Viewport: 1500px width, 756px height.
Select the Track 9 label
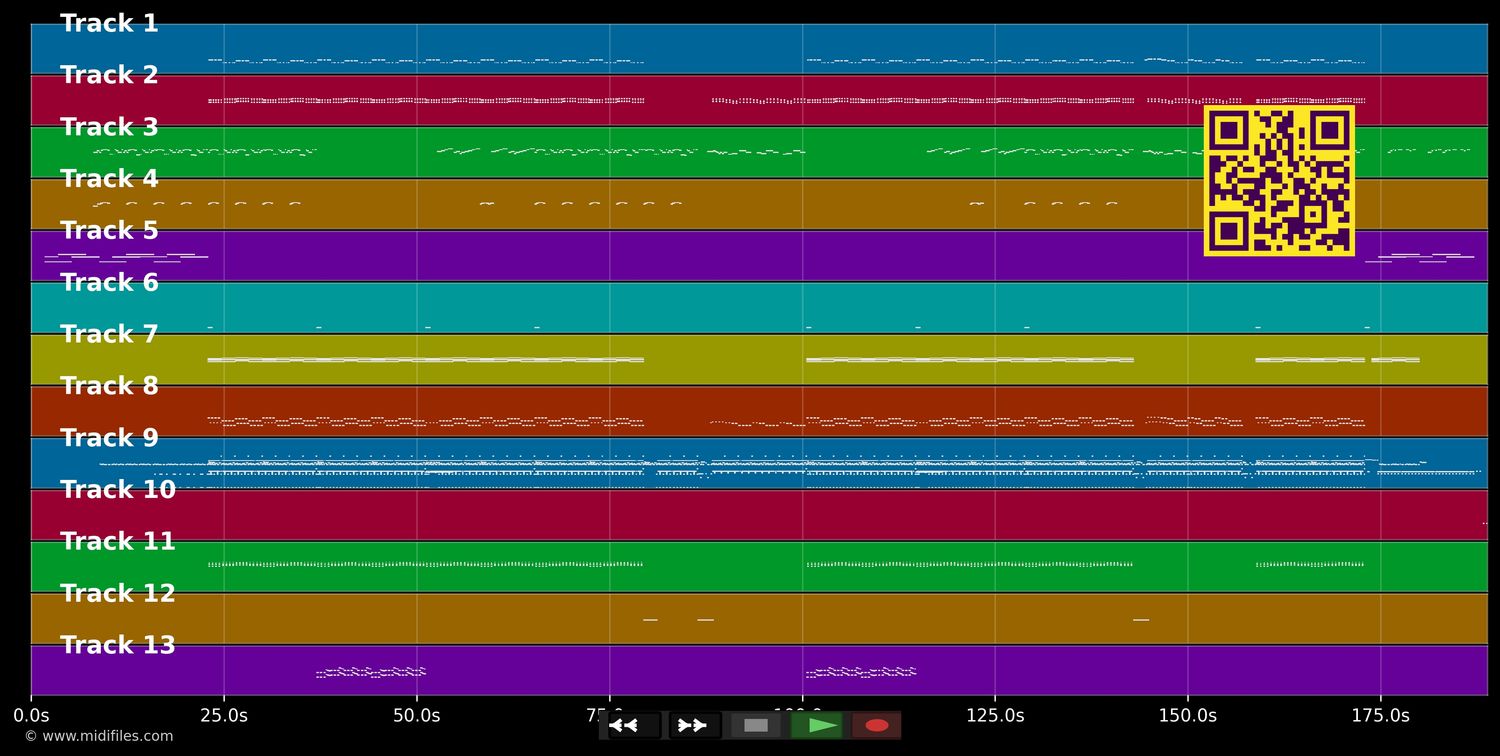tap(109, 438)
